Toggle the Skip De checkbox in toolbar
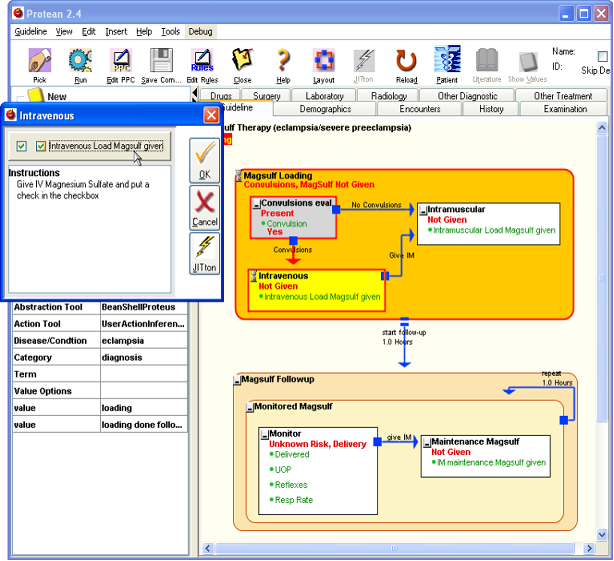 (x=602, y=57)
